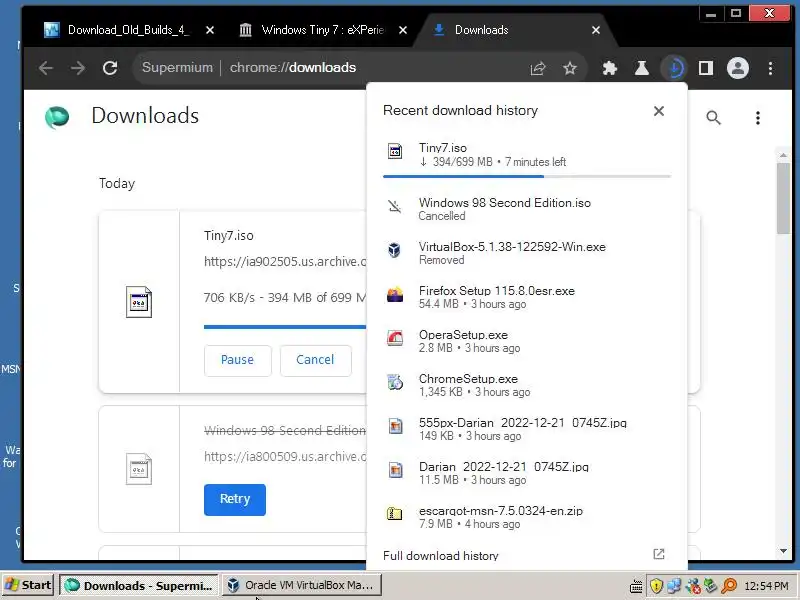Click the VirtualBox installer icon in popup
This screenshot has height=600, width=800.
tap(394, 250)
